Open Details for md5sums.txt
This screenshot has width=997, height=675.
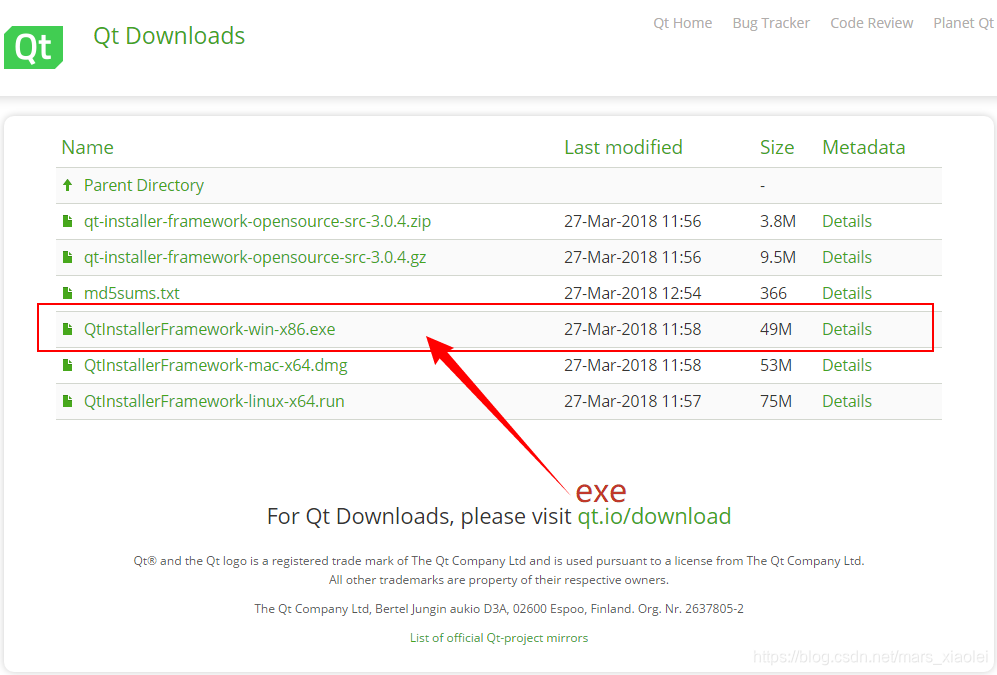pyautogui.click(x=846, y=293)
